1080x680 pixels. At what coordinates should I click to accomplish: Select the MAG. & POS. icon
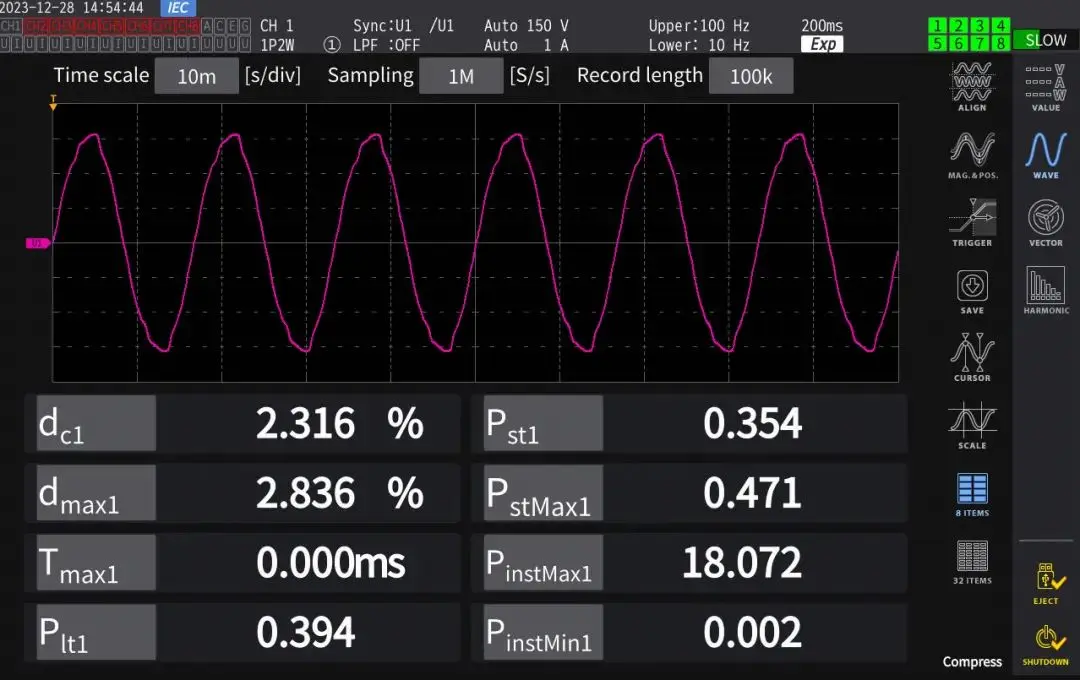[971, 152]
